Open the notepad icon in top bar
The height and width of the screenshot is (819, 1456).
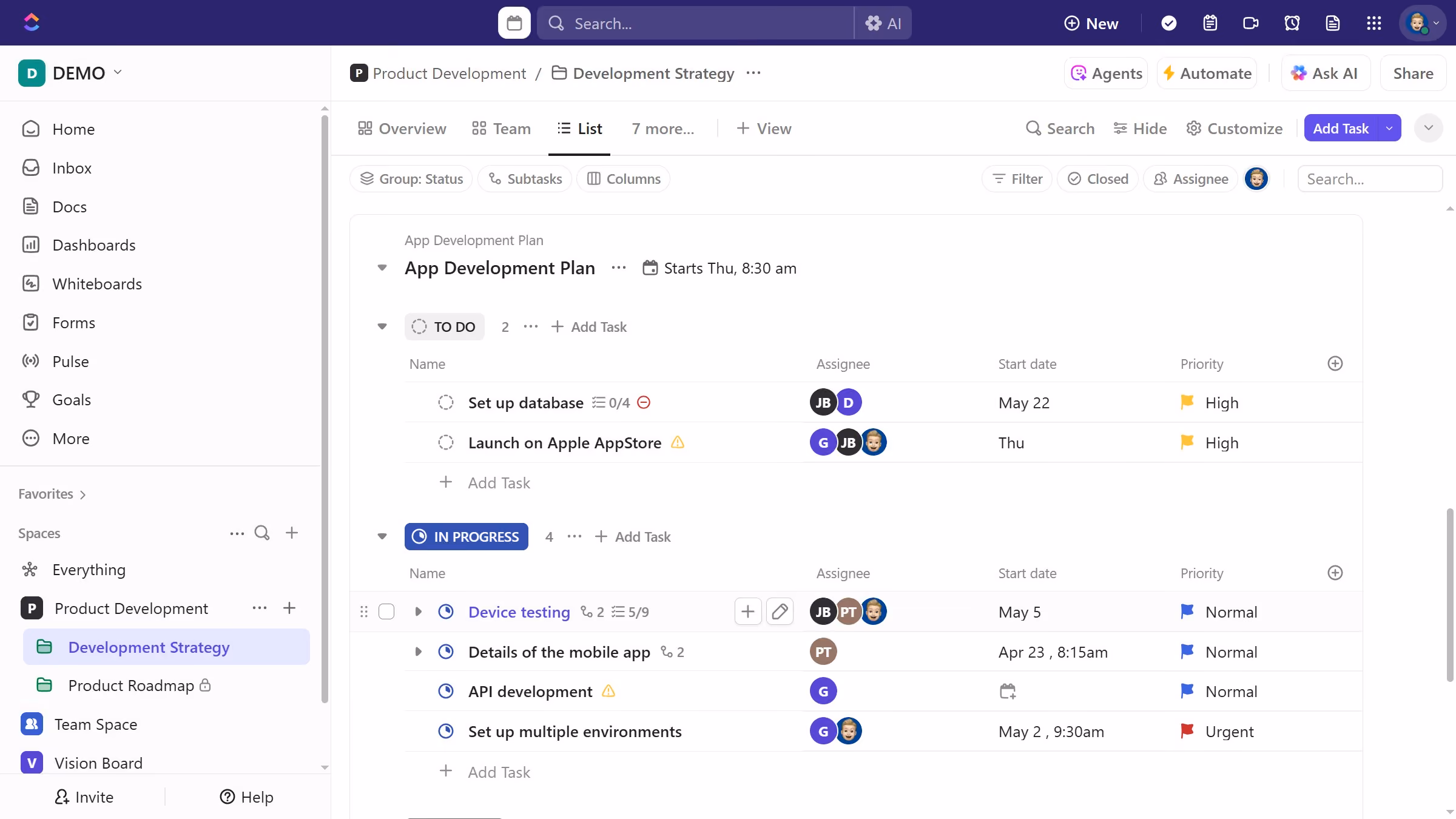[x=1210, y=23]
